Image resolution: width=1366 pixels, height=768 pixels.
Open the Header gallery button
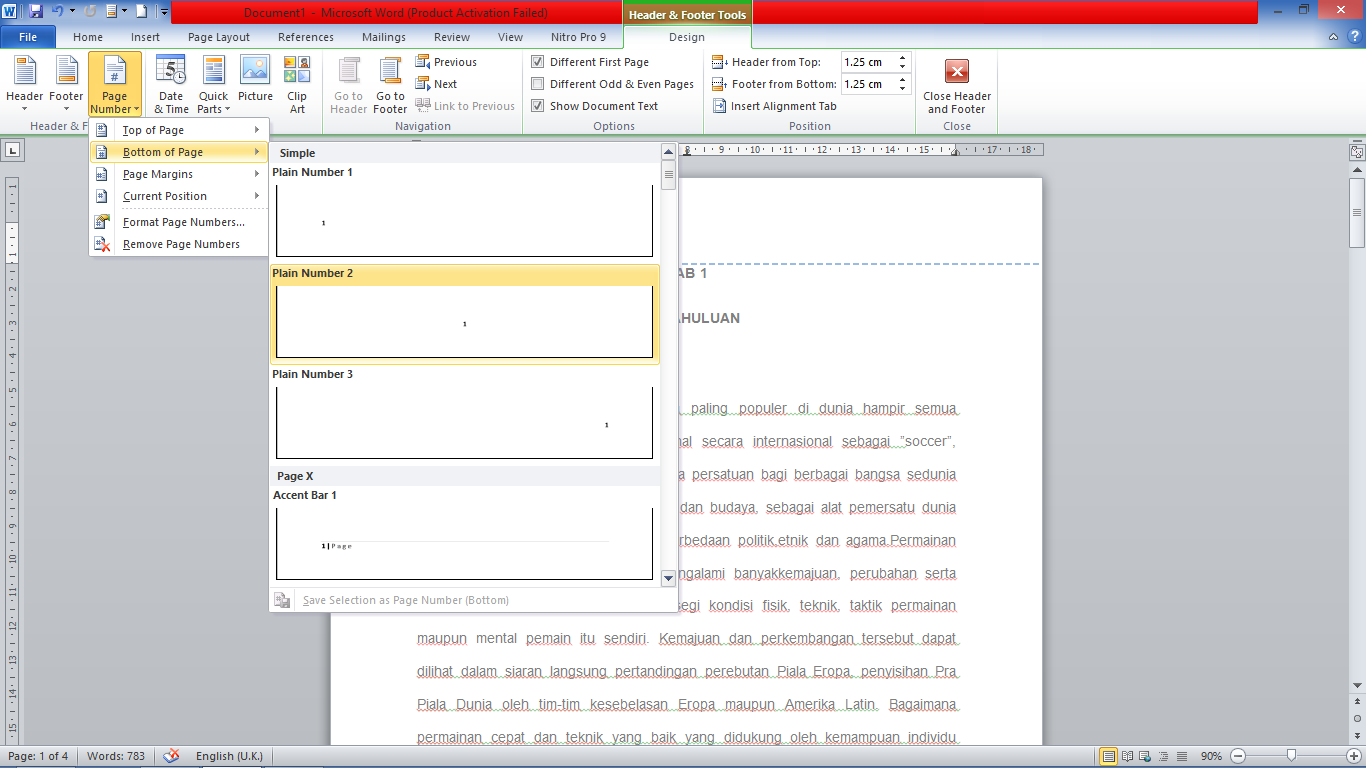pos(25,84)
